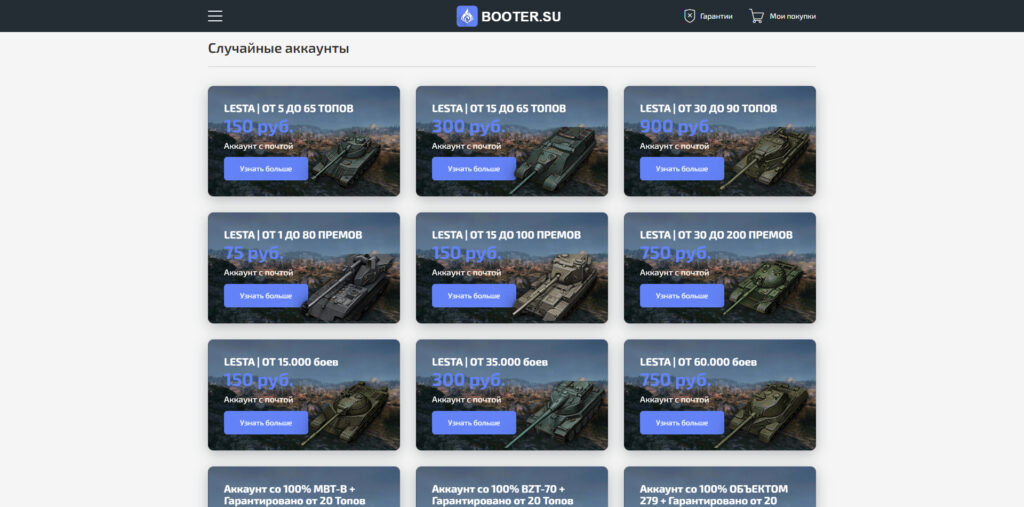Click title LESTA | ОТ 5 ДО 65 ТОПОВ
This screenshot has width=1024, height=507.
(x=291, y=108)
